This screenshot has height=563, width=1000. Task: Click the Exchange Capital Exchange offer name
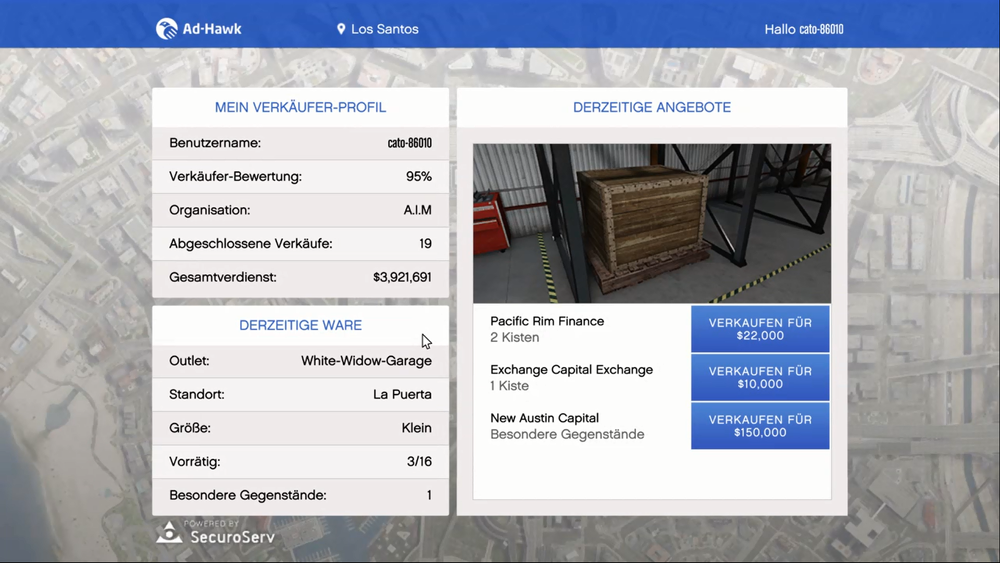571,370
